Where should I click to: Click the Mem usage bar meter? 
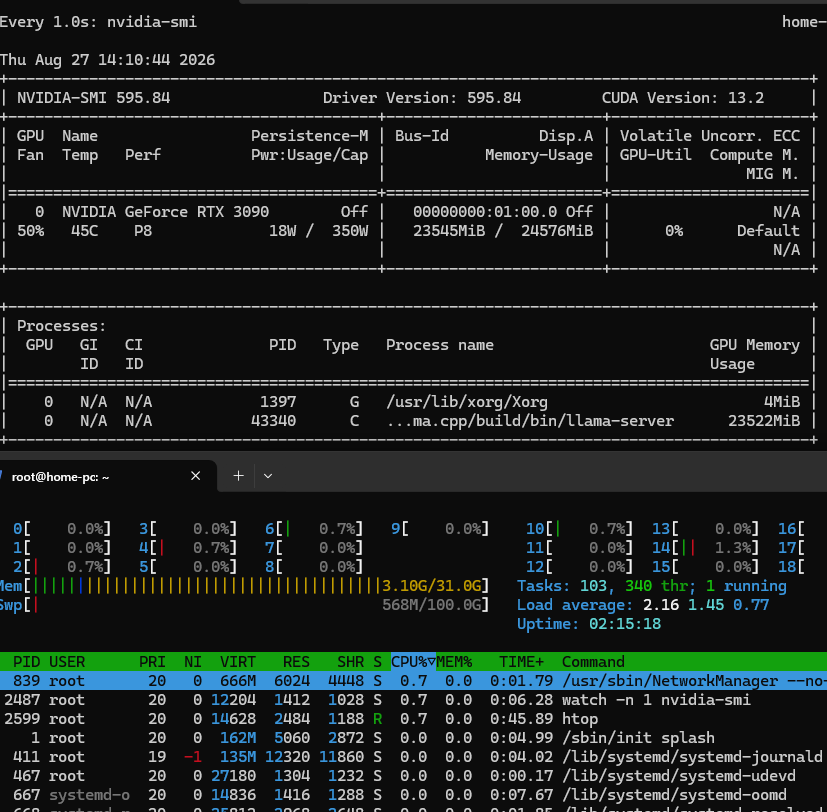tap(244, 585)
